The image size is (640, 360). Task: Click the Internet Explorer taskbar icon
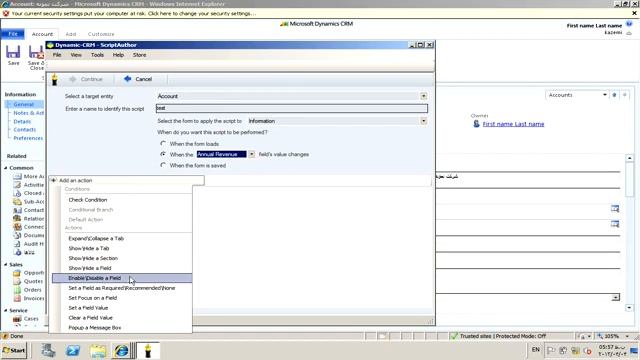pos(121,351)
